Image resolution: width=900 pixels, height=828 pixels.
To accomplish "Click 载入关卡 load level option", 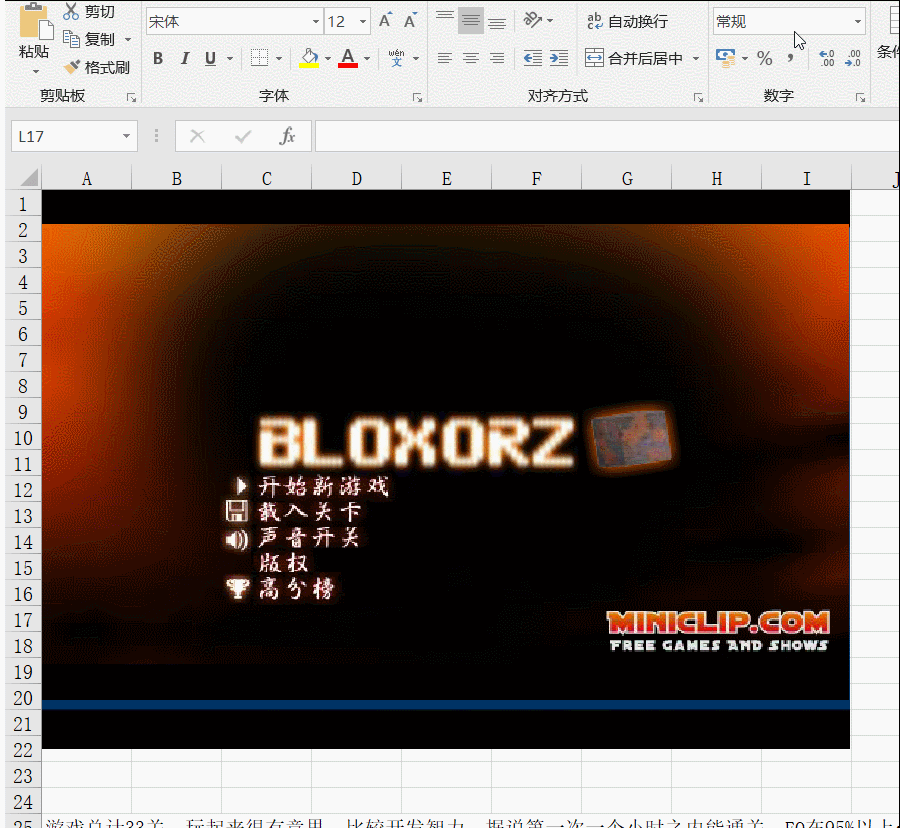I will point(310,511).
